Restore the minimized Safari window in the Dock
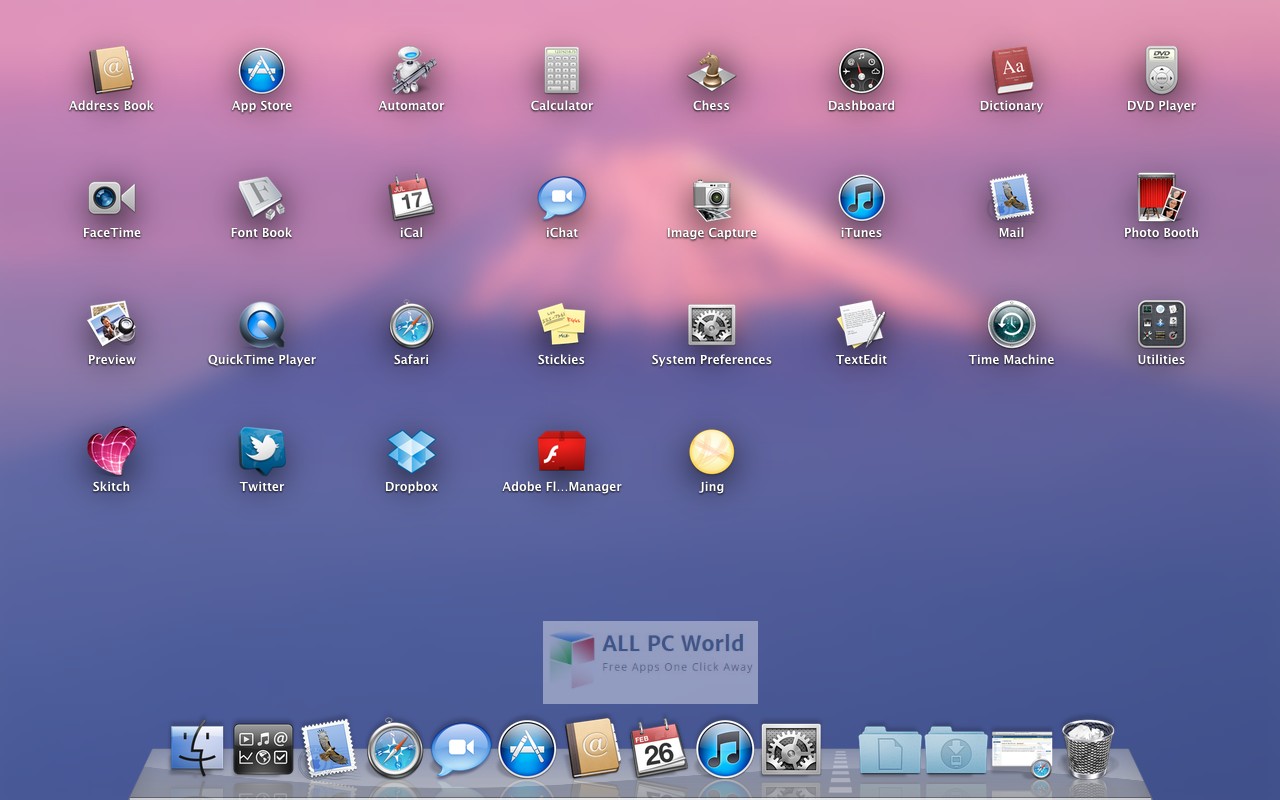1280x800 pixels. click(1021, 753)
